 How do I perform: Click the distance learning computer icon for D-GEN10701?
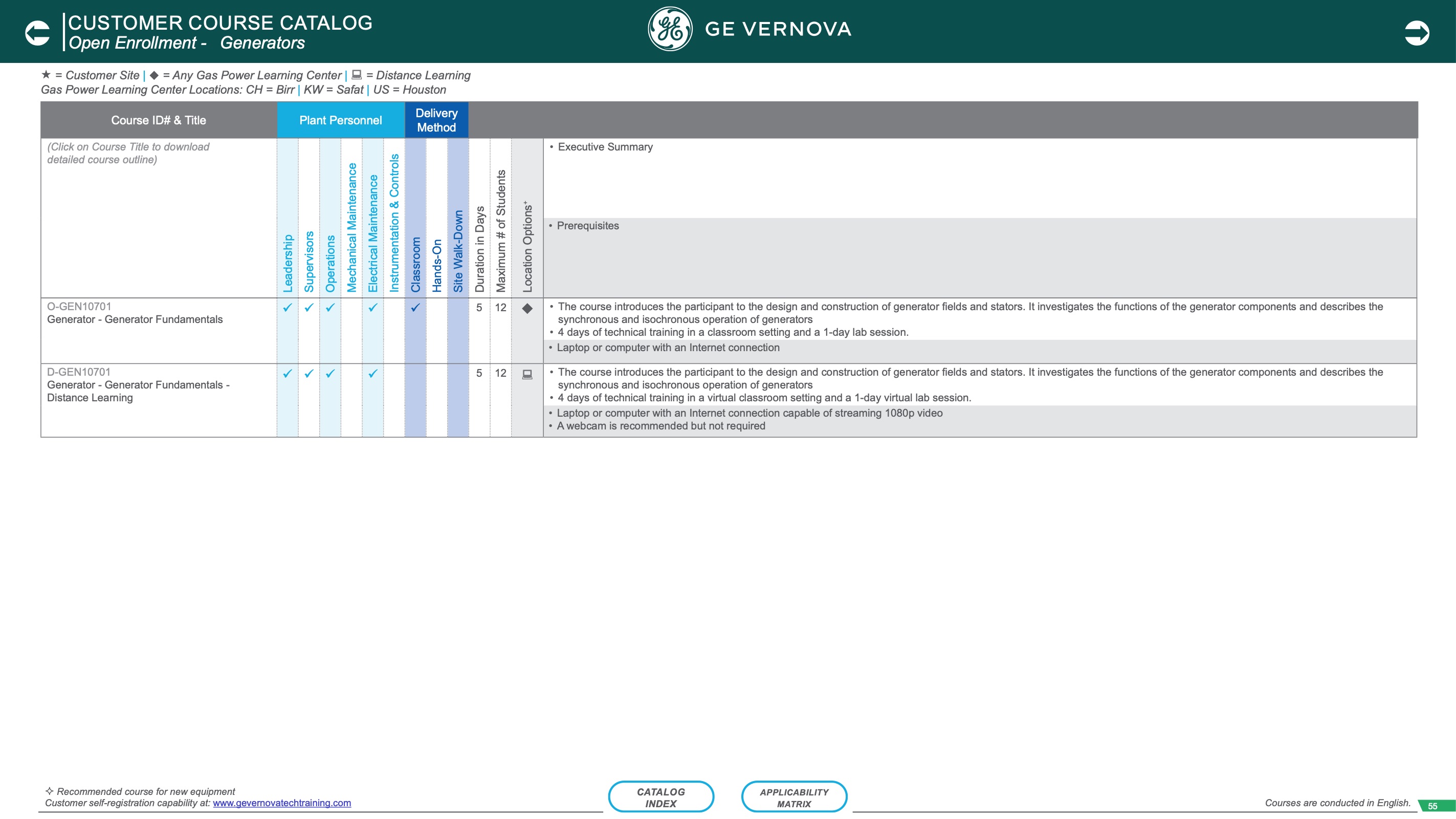tap(527, 374)
